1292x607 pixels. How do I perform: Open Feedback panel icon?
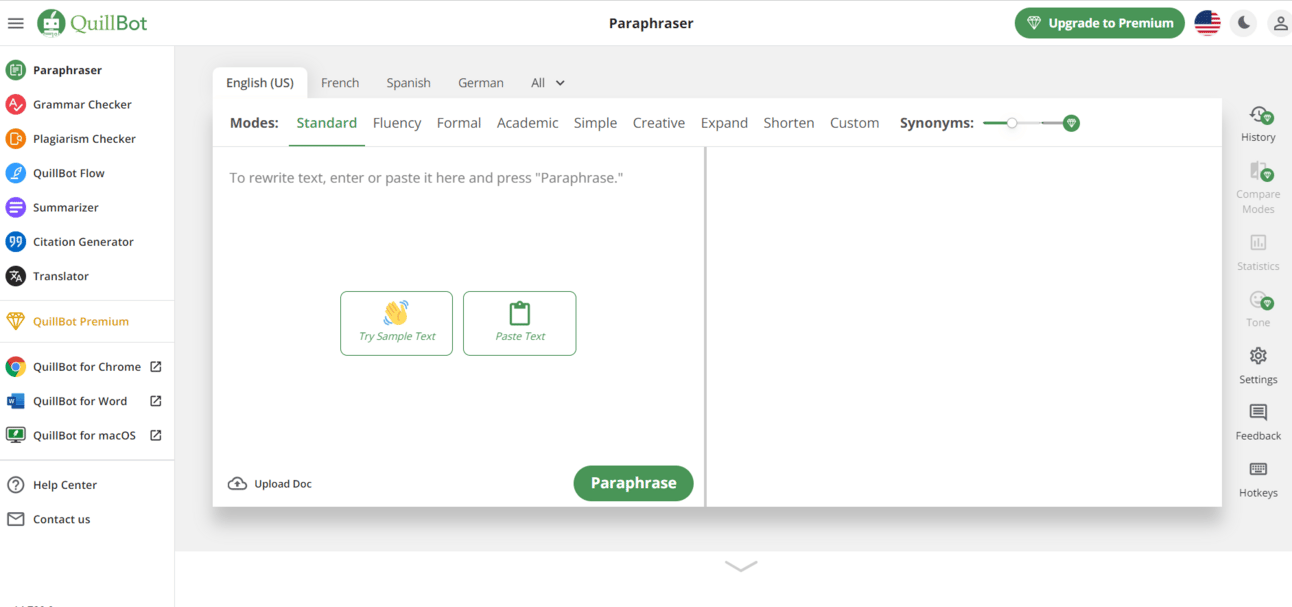(x=1258, y=422)
